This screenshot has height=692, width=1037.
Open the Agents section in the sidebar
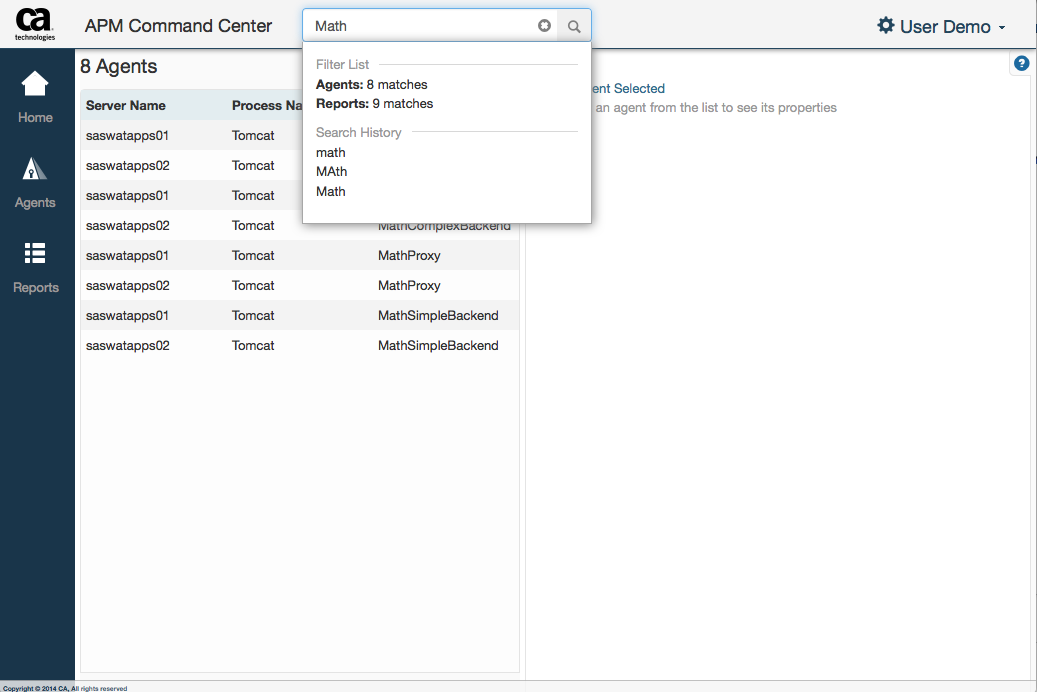tap(35, 183)
